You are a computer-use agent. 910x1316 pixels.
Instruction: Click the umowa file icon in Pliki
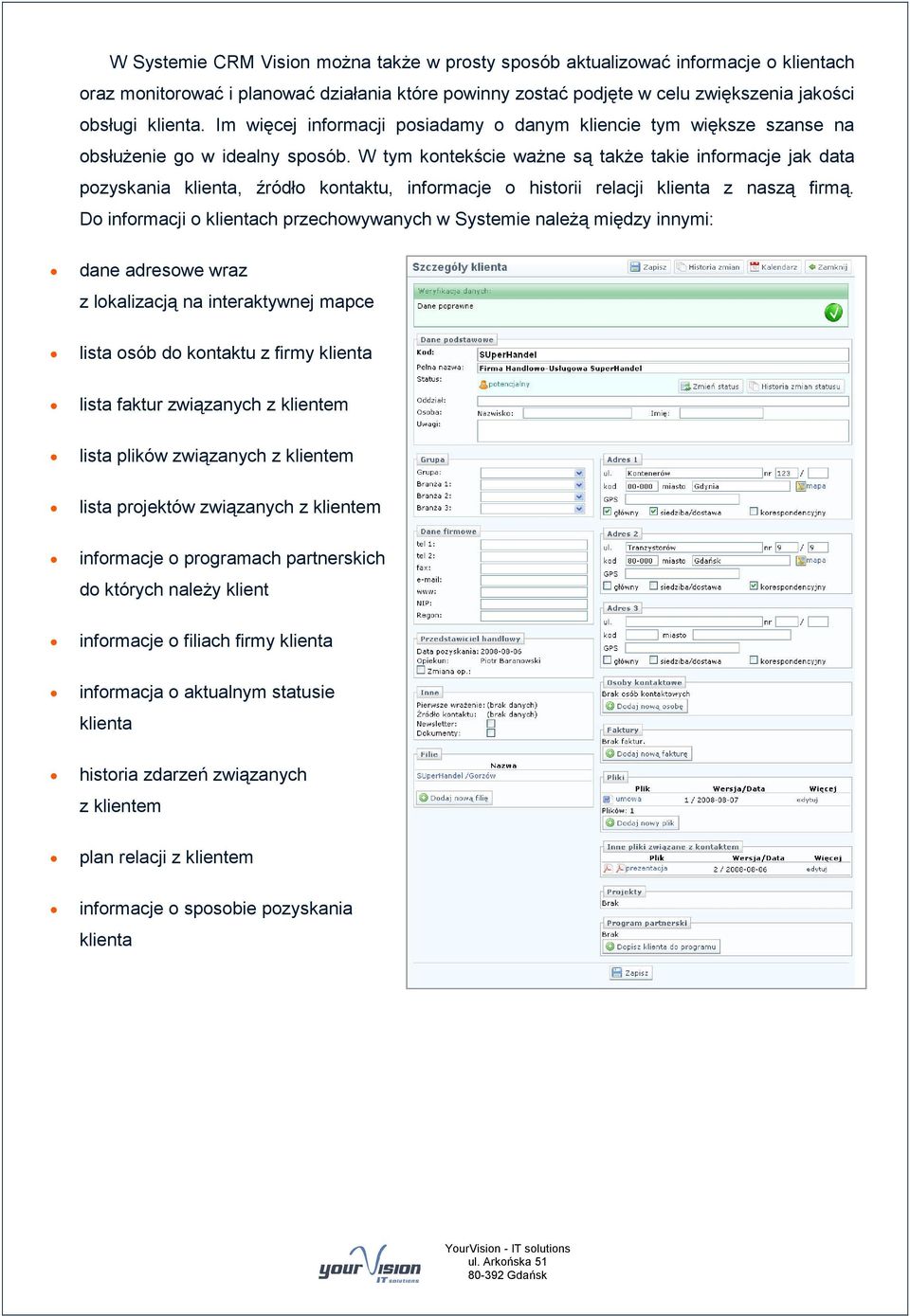609,800
